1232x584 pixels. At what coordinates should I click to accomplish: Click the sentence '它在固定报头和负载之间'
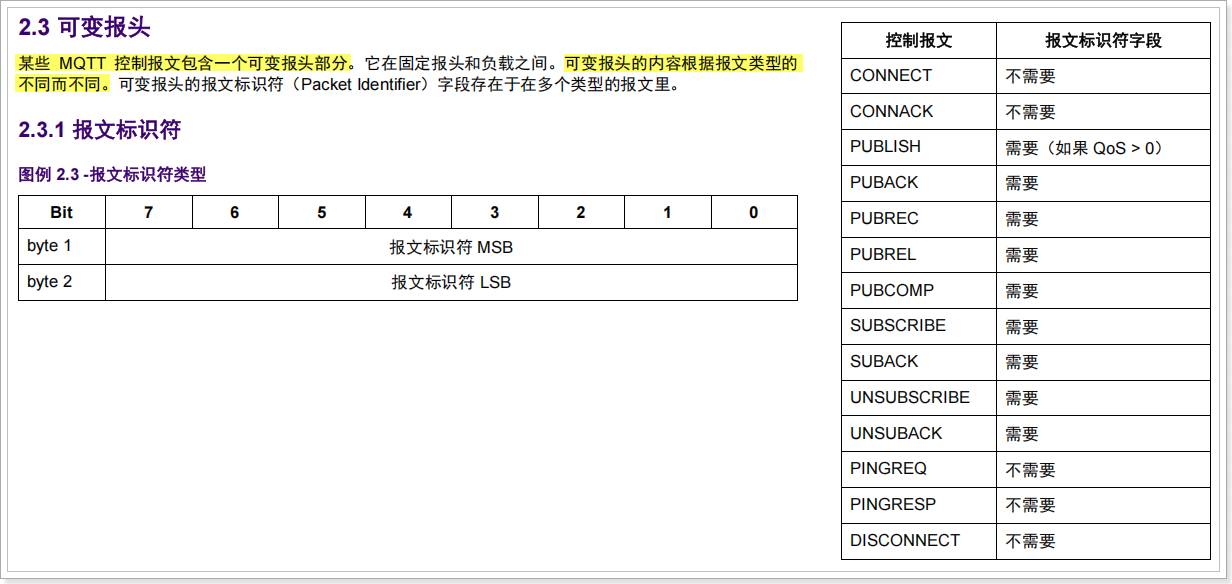(x=456, y=64)
